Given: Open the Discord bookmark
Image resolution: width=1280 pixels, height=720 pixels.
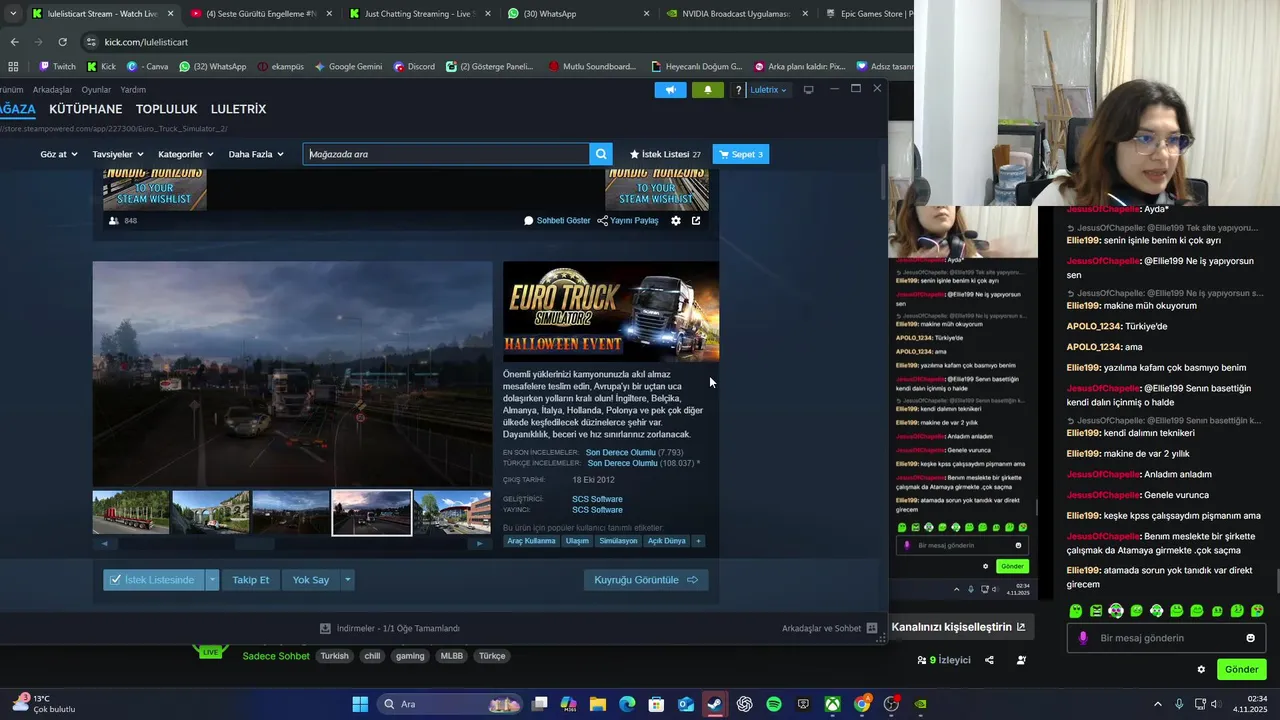Looking at the screenshot, I should pos(414,66).
